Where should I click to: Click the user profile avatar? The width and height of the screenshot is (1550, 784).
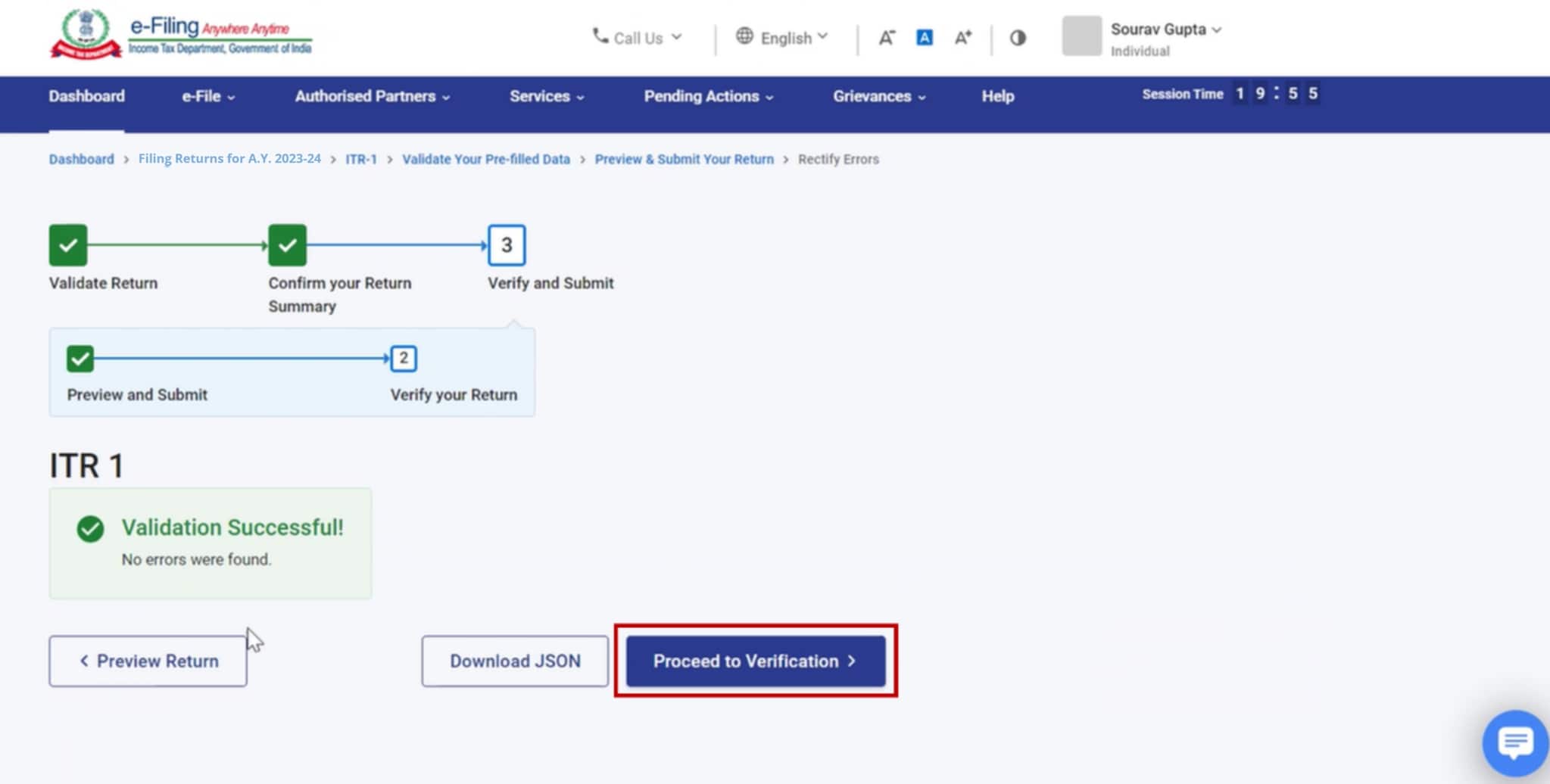click(x=1081, y=36)
